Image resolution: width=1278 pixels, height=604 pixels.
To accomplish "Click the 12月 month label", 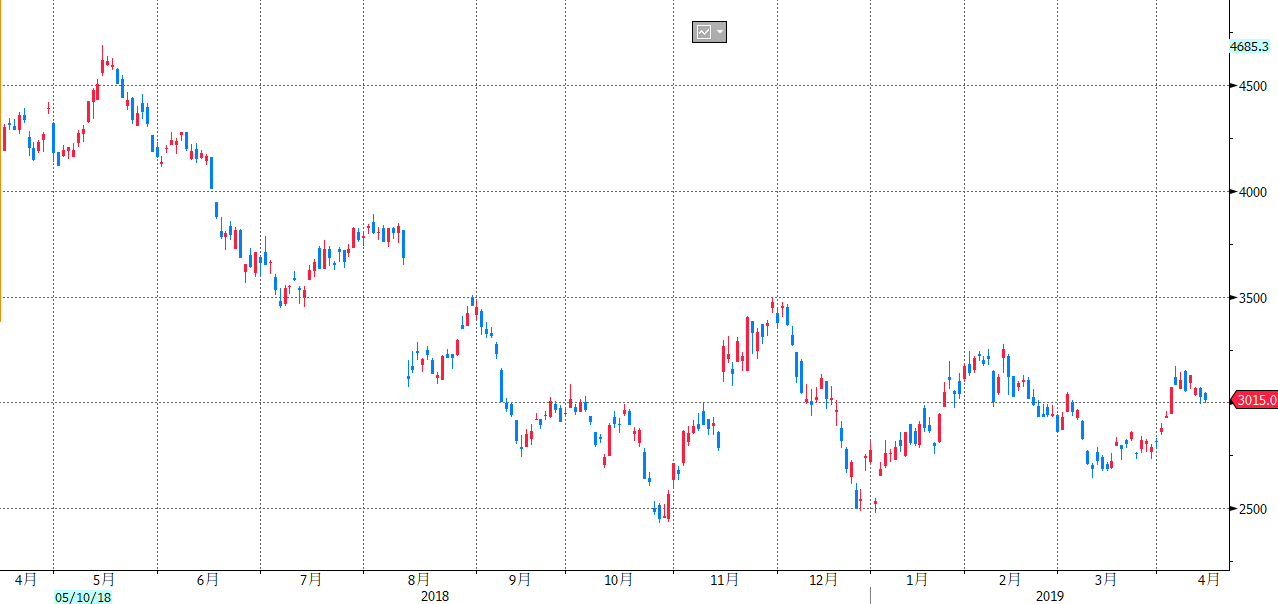I will 823,579.
